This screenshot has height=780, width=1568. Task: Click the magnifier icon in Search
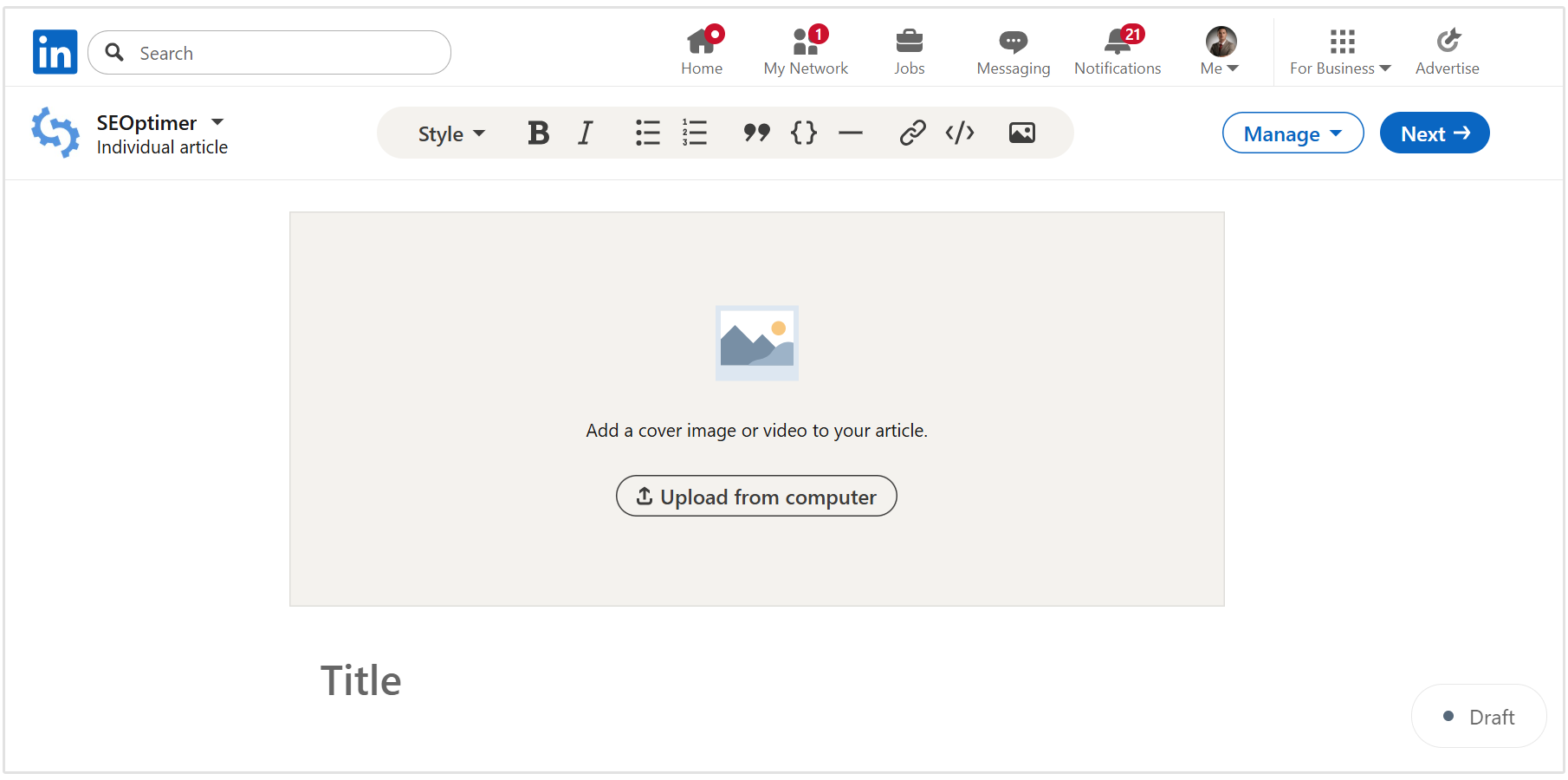(114, 53)
